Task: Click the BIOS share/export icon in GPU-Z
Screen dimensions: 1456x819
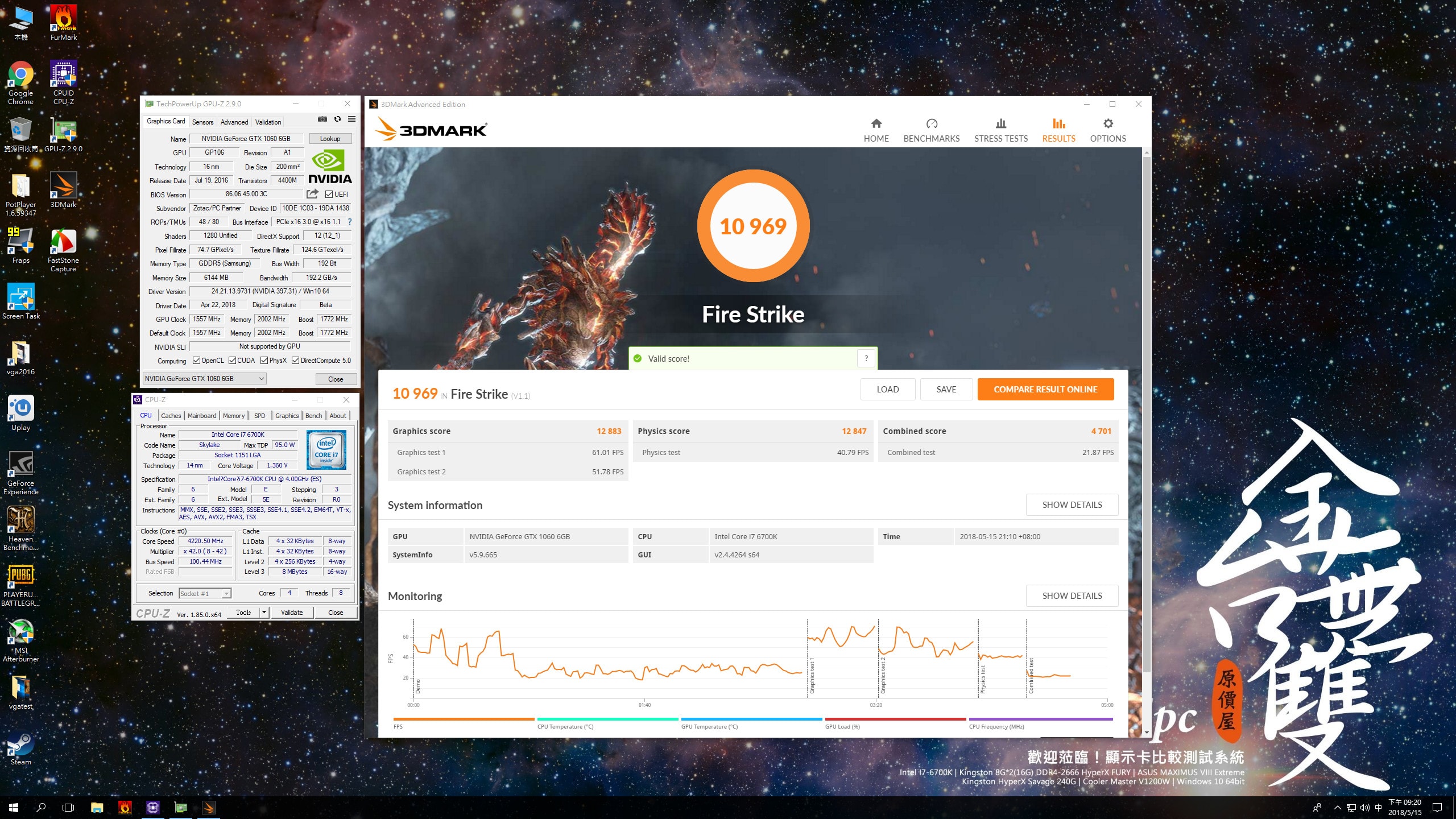Action: pyautogui.click(x=312, y=194)
